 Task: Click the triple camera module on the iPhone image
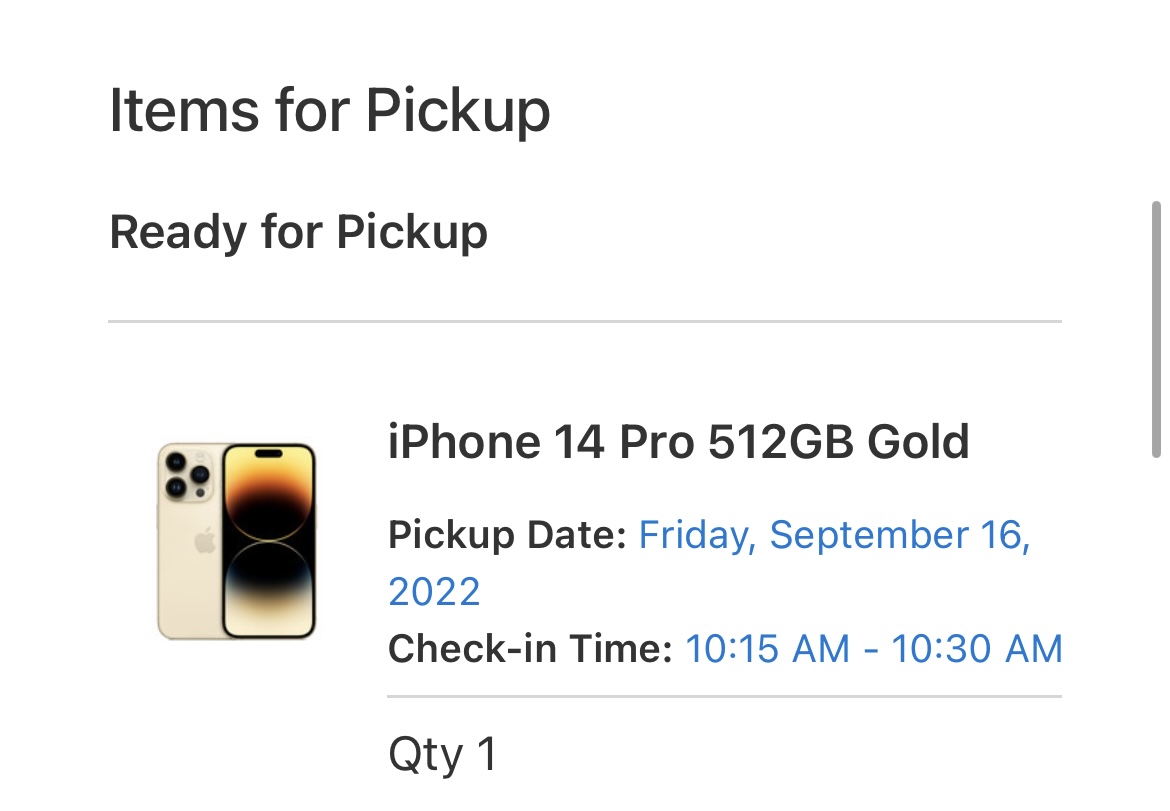pyautogui.click(x=187, y=474)
